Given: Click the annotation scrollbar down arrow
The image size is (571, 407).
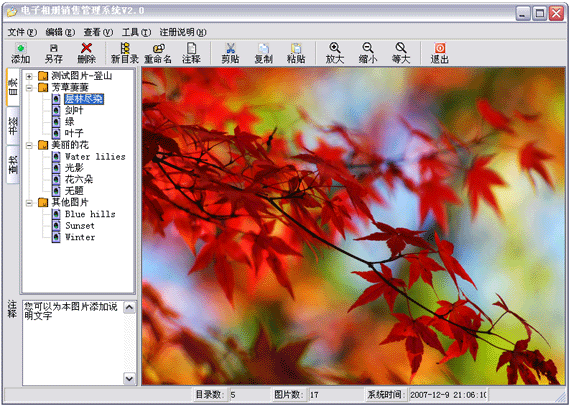Looking at the screenshot, I should 129,378.
